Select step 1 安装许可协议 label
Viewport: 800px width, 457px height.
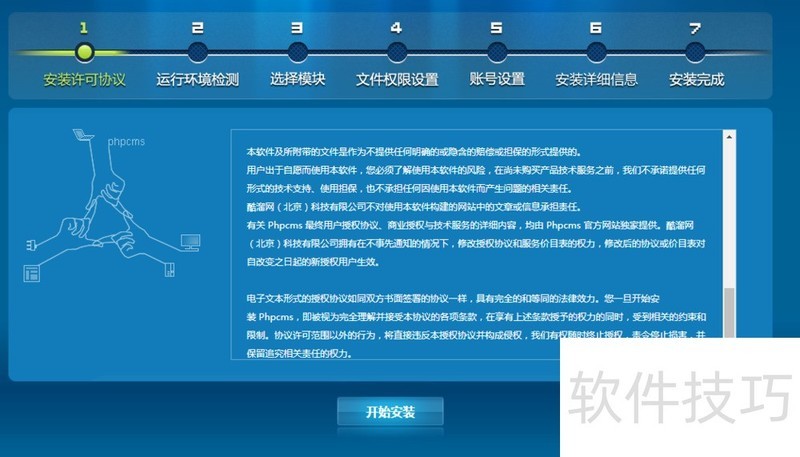84,80
